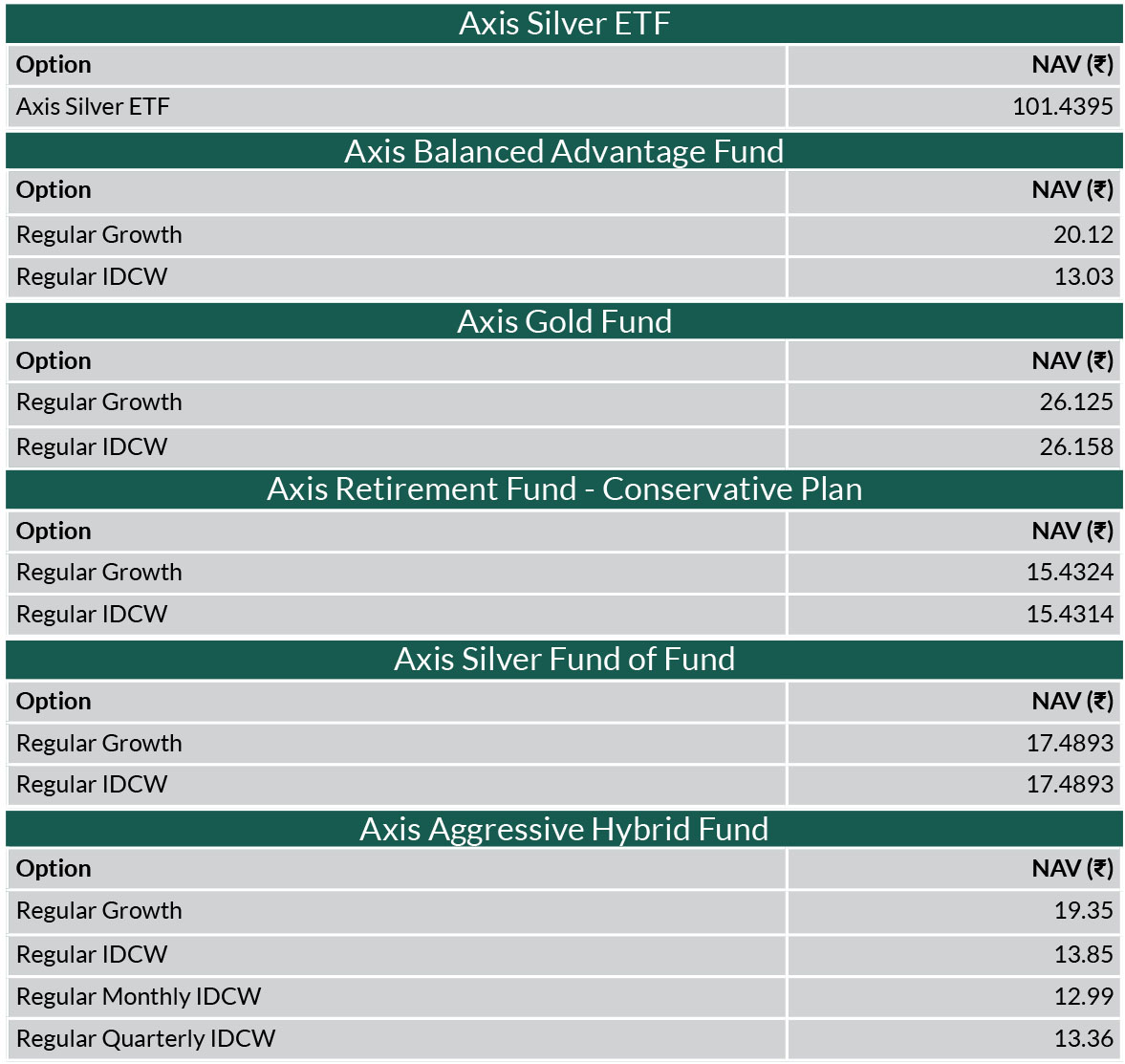Image resolution: width=1125 pixels, height=1064 pixels.
Task: Click NAV value 13.03
Action: tap(1083, 277)
